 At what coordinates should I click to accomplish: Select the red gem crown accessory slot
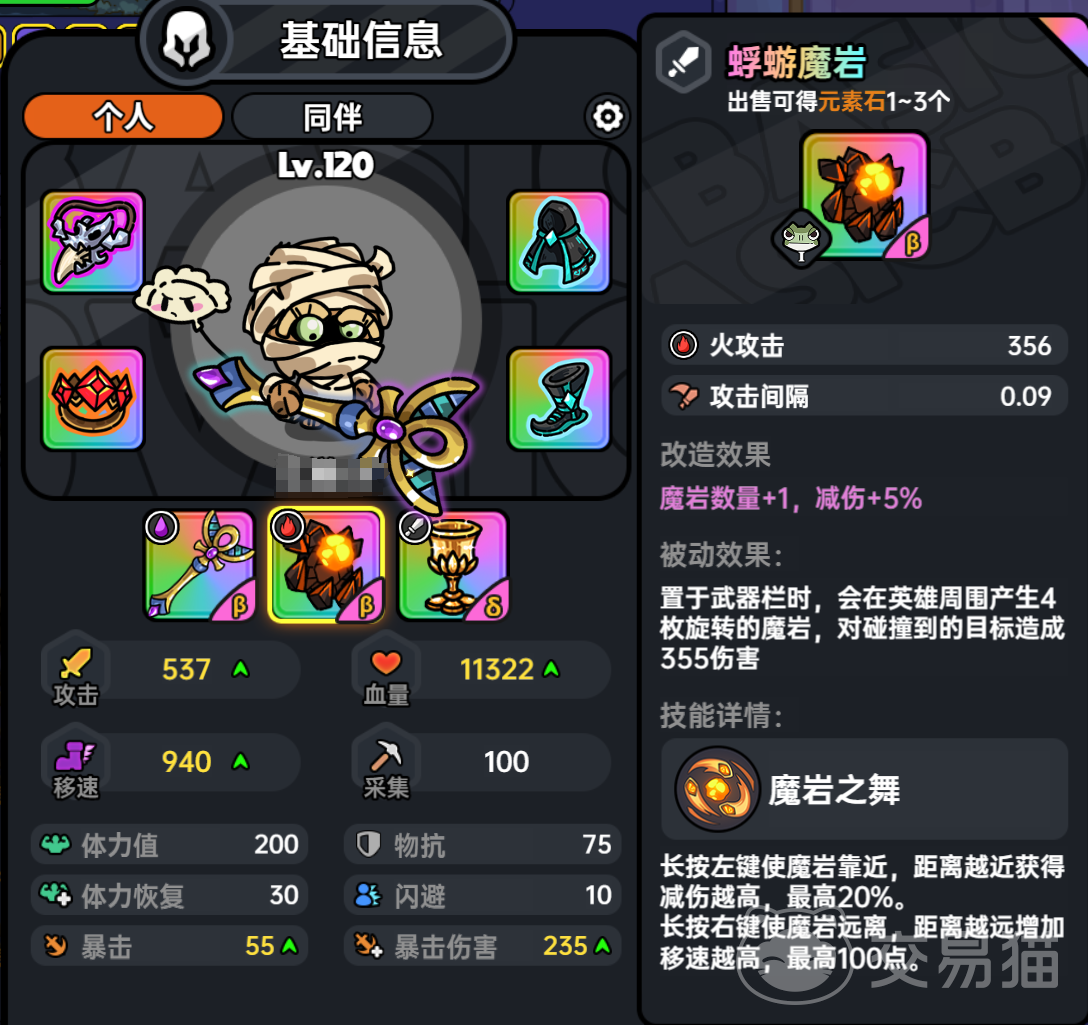click(93, 399)
